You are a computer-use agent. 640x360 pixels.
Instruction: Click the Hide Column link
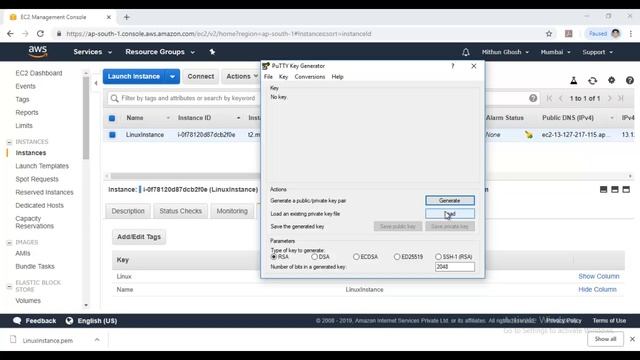pyautogui.click(x=597, y=289)
